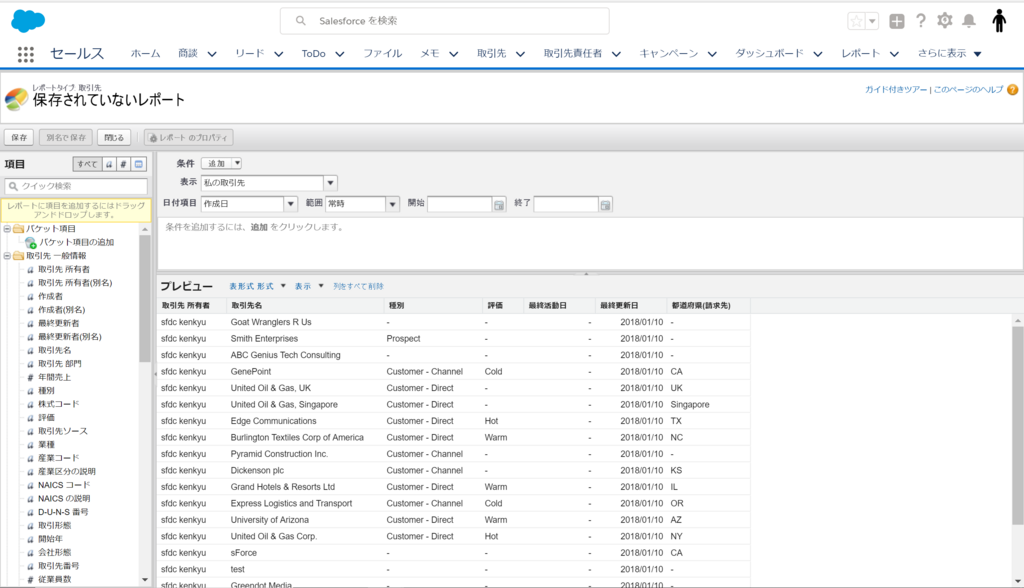1024x588 pixels.
Task: Click the preview vertical scrollbar
Action: coord(1017,426)
